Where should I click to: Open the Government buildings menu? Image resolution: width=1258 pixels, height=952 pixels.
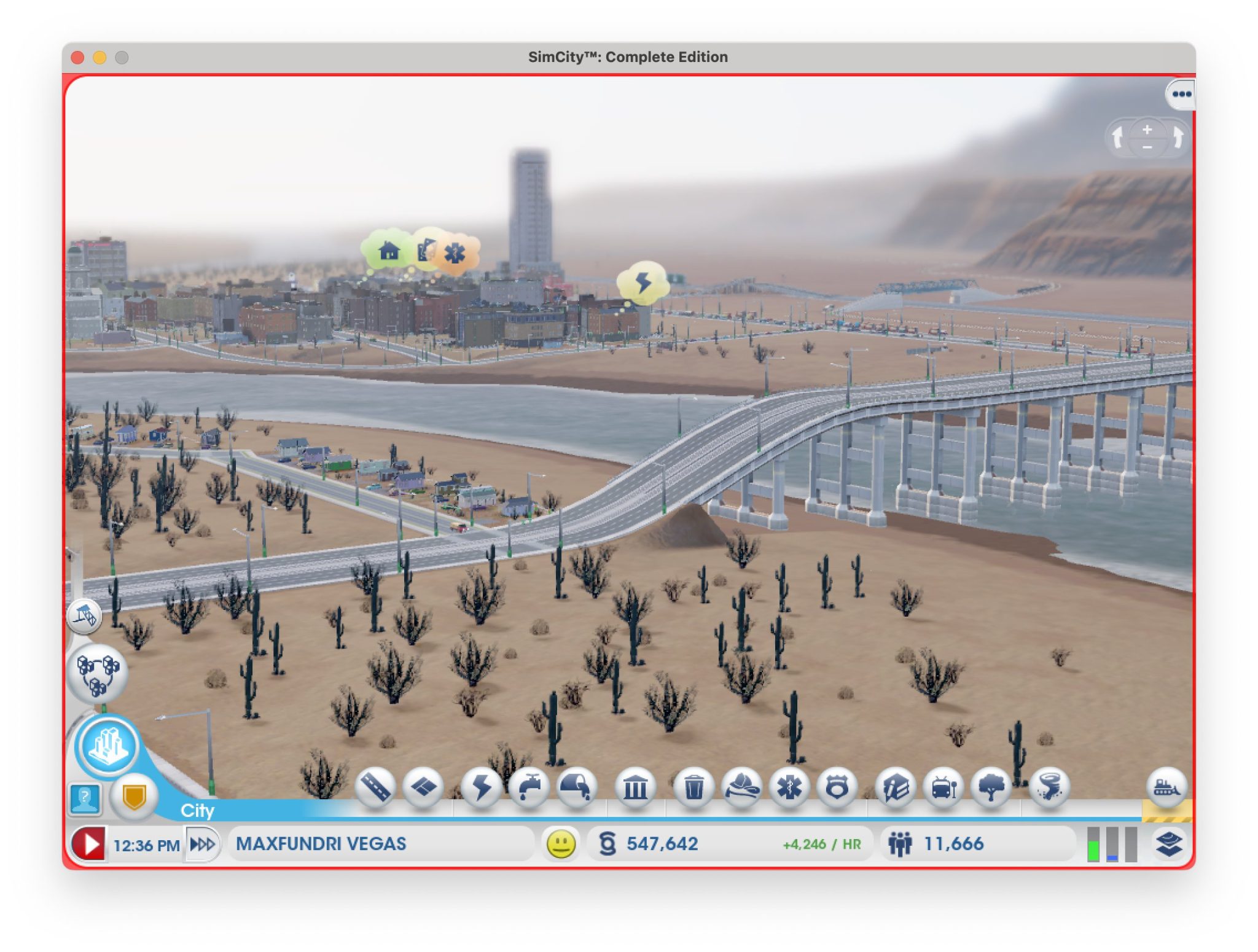[635, 786]
